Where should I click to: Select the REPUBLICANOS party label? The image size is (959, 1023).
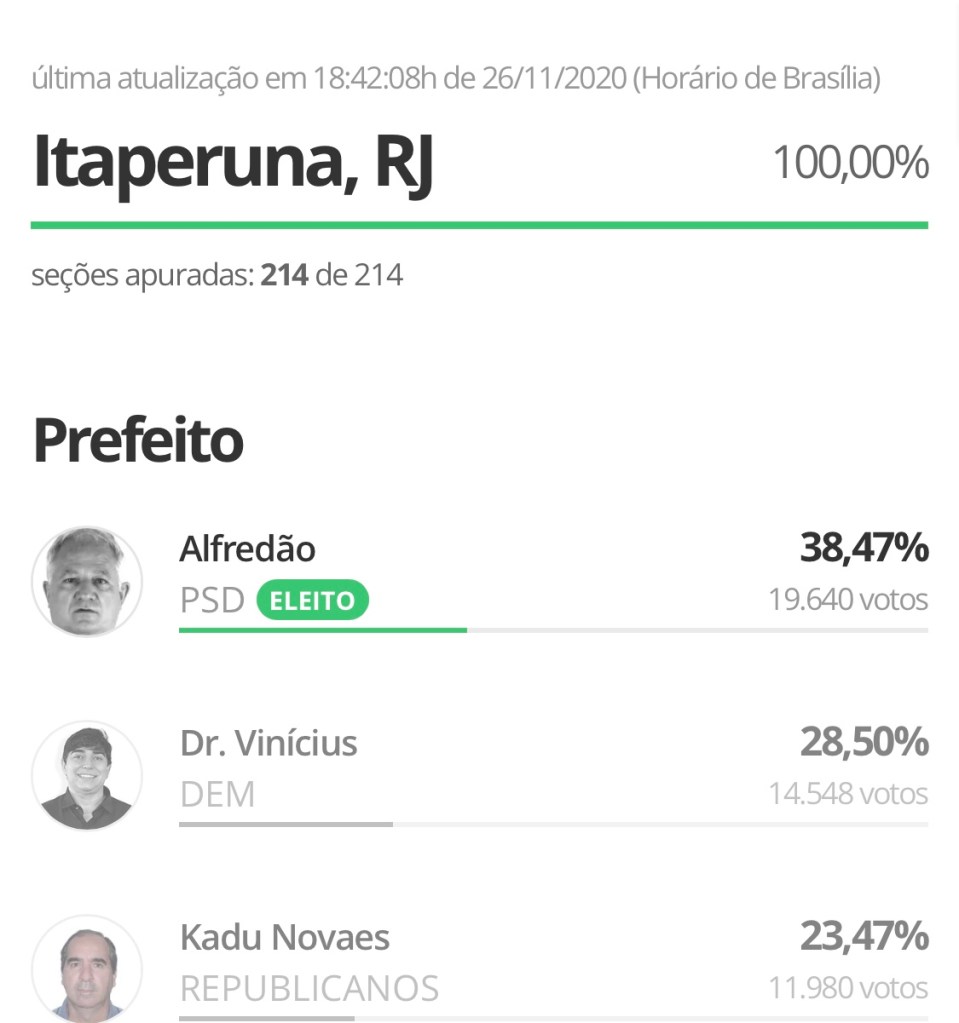[x=309, y=989]
